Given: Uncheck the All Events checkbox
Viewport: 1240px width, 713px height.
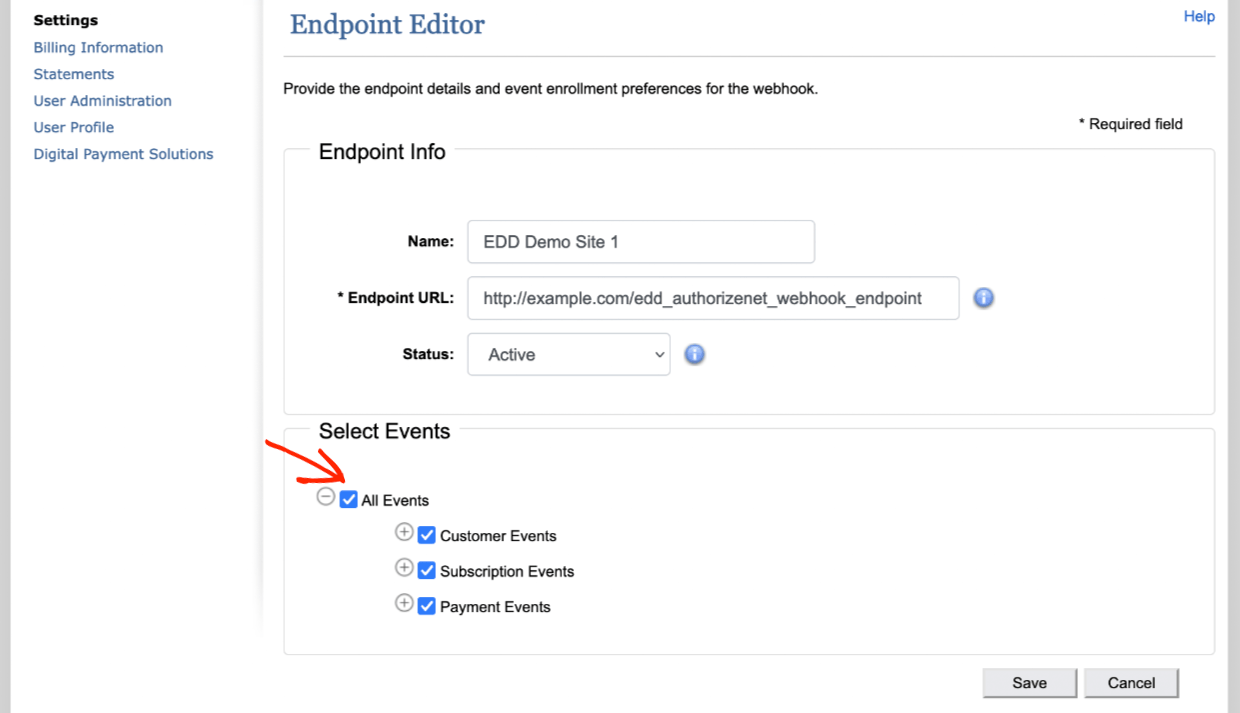Looking at the screenshot, I should [x=347, y=499].
